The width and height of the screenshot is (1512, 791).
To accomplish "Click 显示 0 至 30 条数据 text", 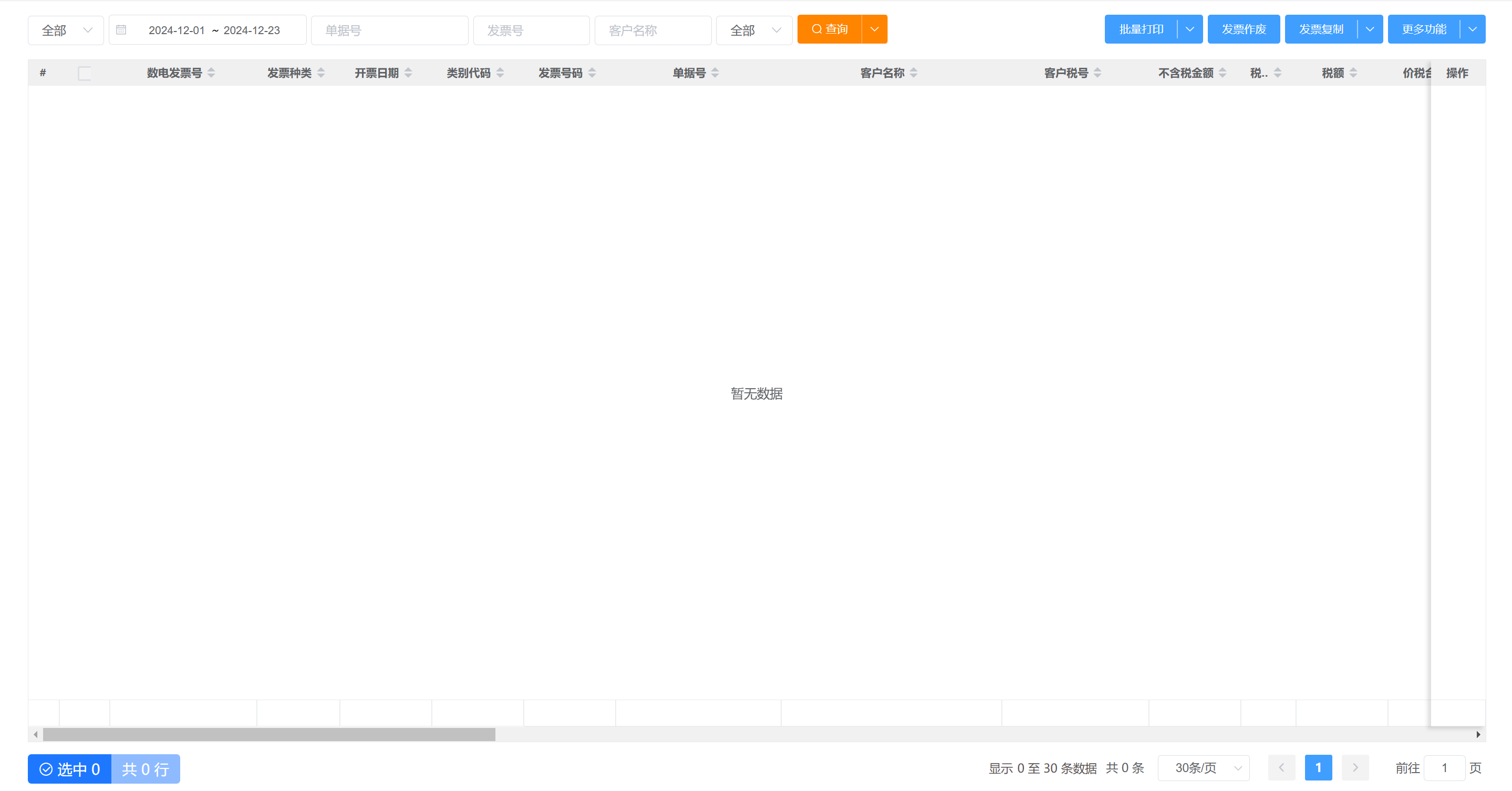I will pos(1042,768).
